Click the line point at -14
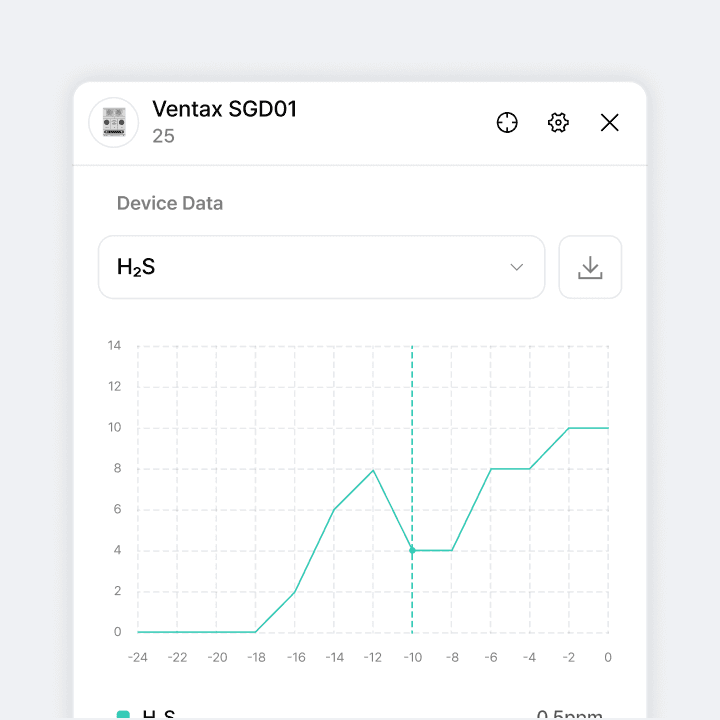Viewport: 720px width, 720px height. tap(334, 510)
